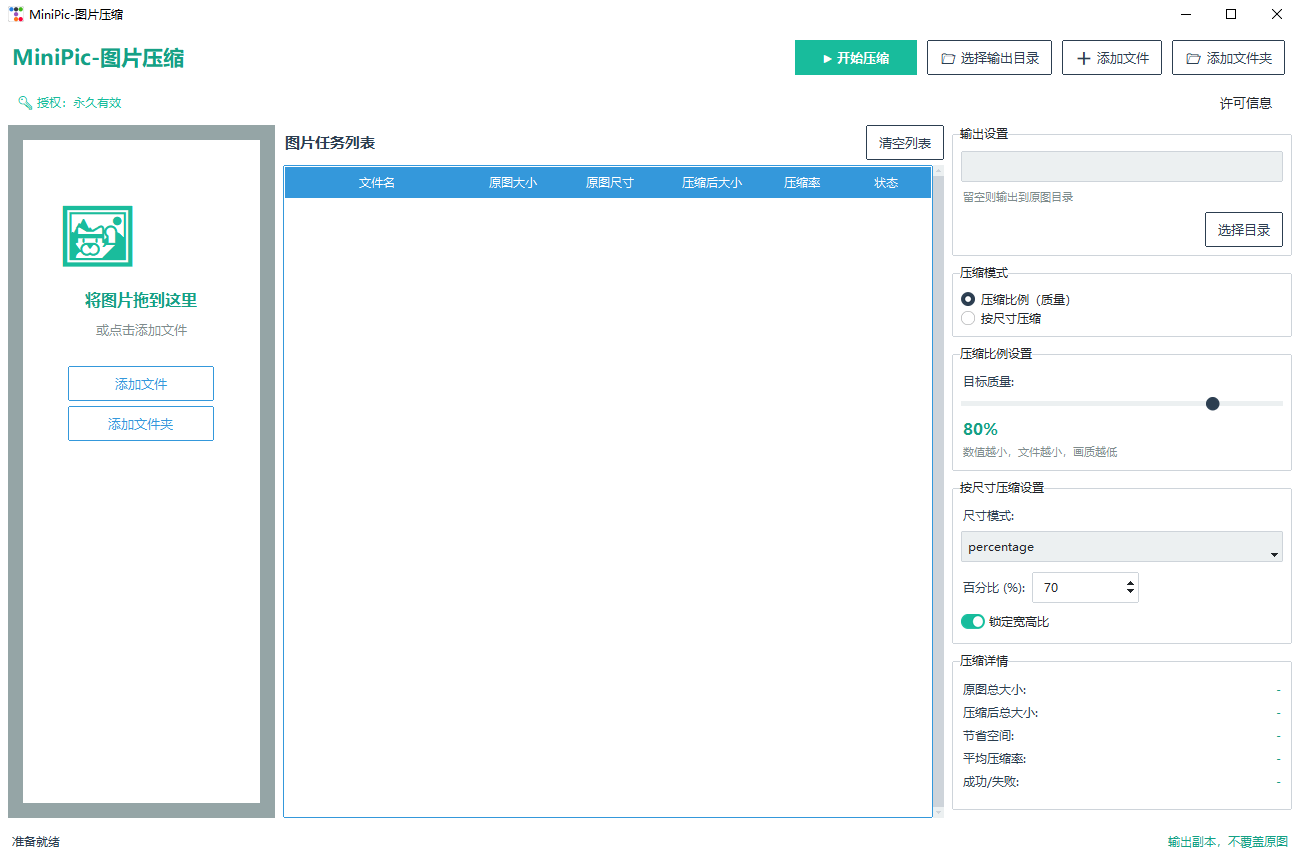Screen dimensions: 1298x859
Task: Click 添加文件夹 button in drop panel
Action: click(141, 424)
